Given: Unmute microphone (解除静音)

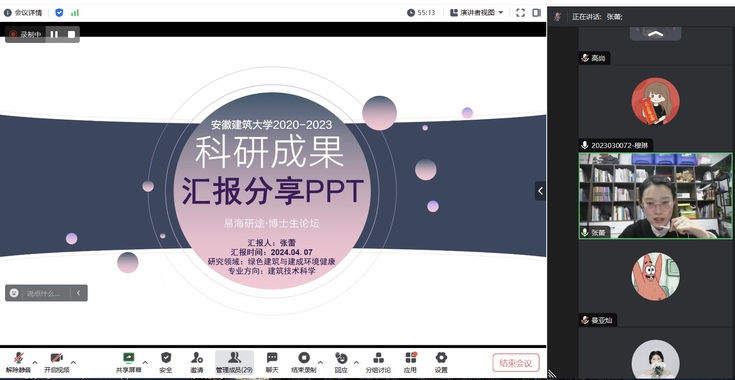Looking at the screenshot, I should 18,363.
